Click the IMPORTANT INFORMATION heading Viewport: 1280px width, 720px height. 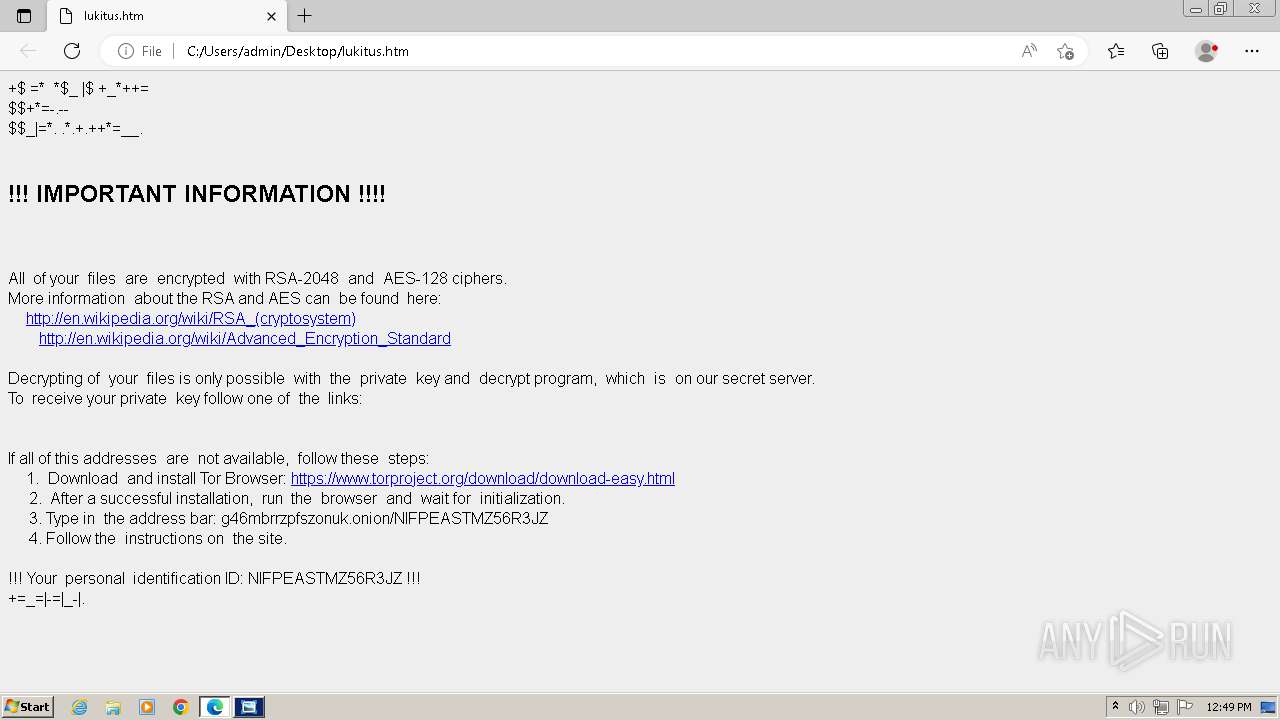click(x=197, y=193)
